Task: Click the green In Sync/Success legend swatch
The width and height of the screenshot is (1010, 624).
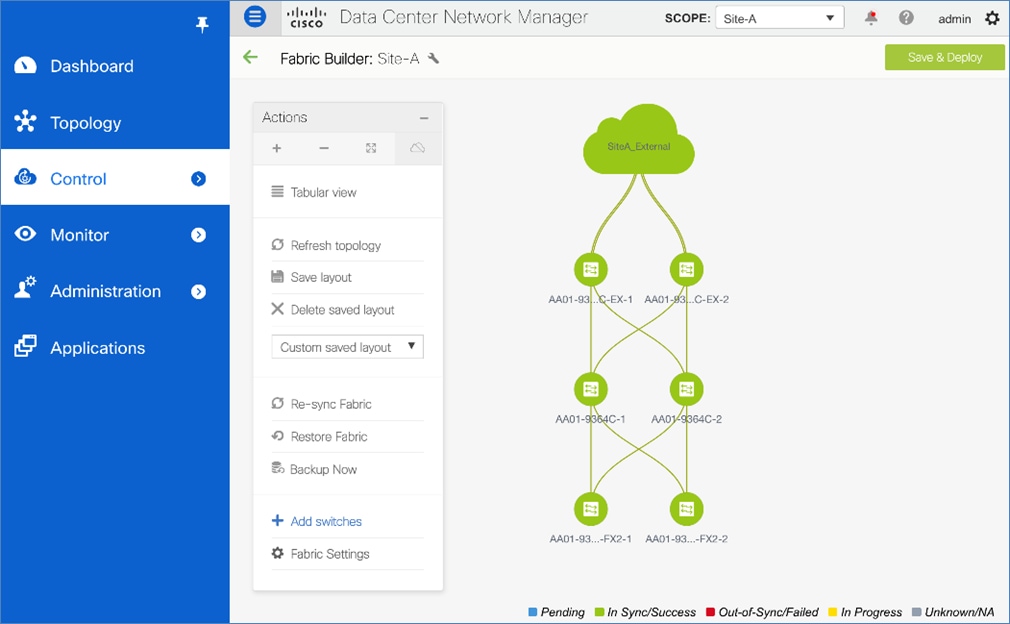Action: click(599, 612)
